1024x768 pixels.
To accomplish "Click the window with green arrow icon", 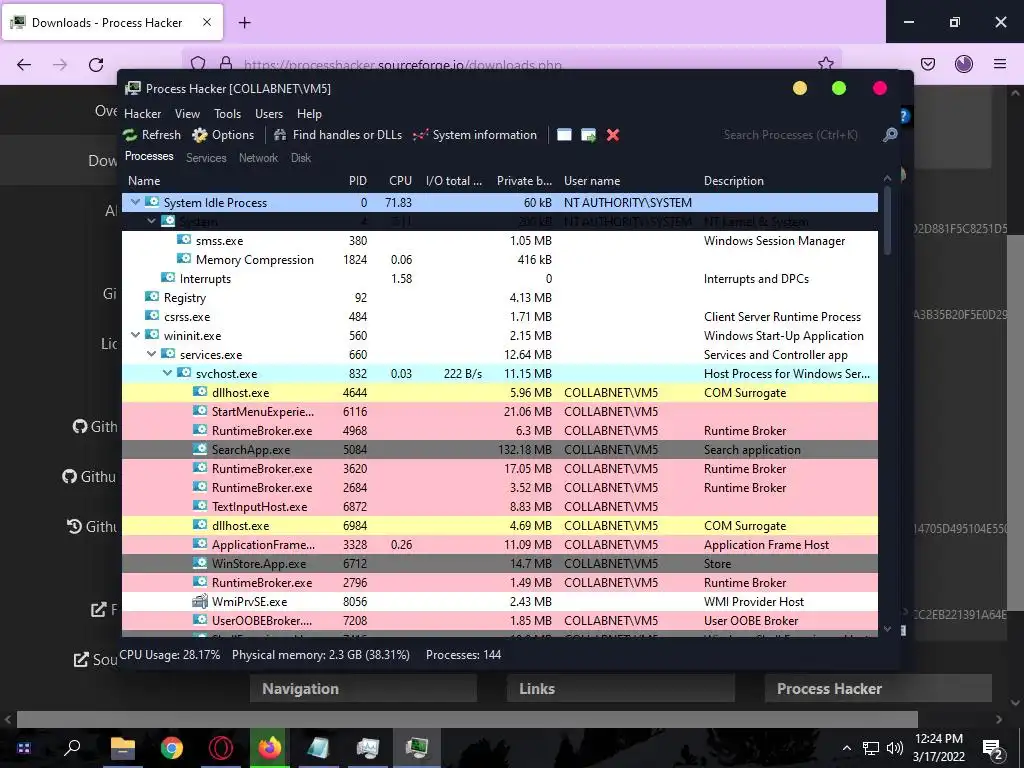I will (588, 135).
